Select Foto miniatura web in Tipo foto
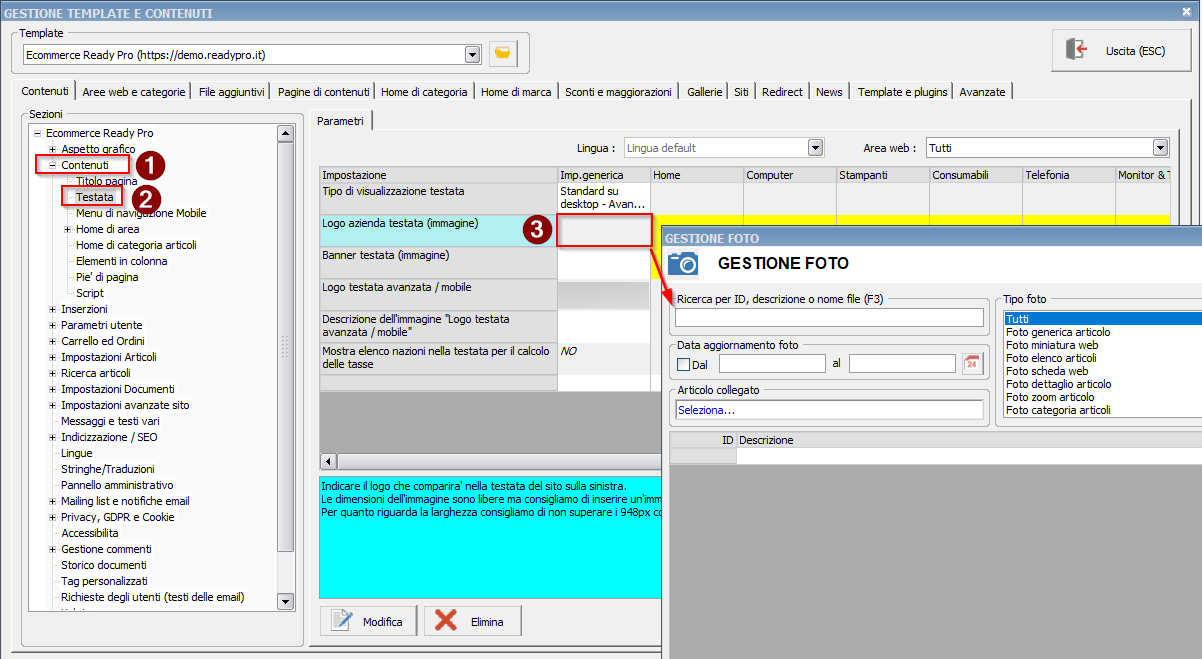This screenshot has height=659, width=1202. 1051,345
